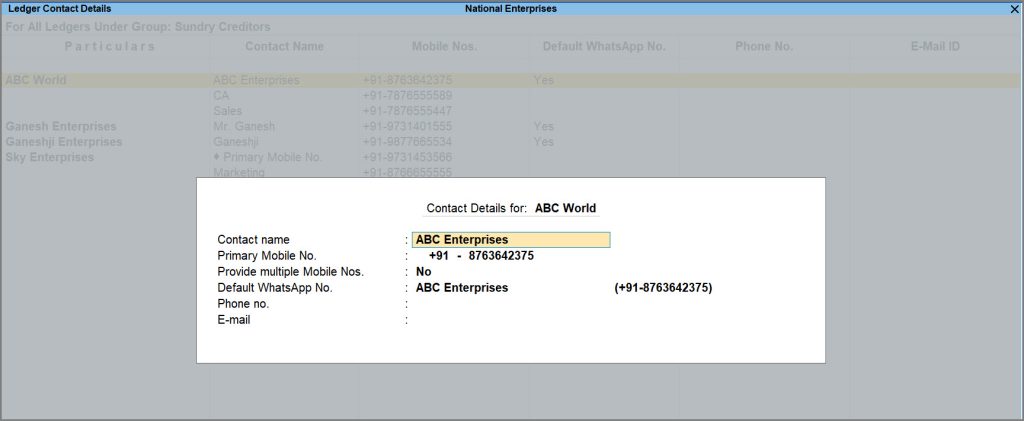This screenshot has height=421, width=1024.
Task: Click the Particulars column header
Action: pyautogui.click(x=110, y=46)
